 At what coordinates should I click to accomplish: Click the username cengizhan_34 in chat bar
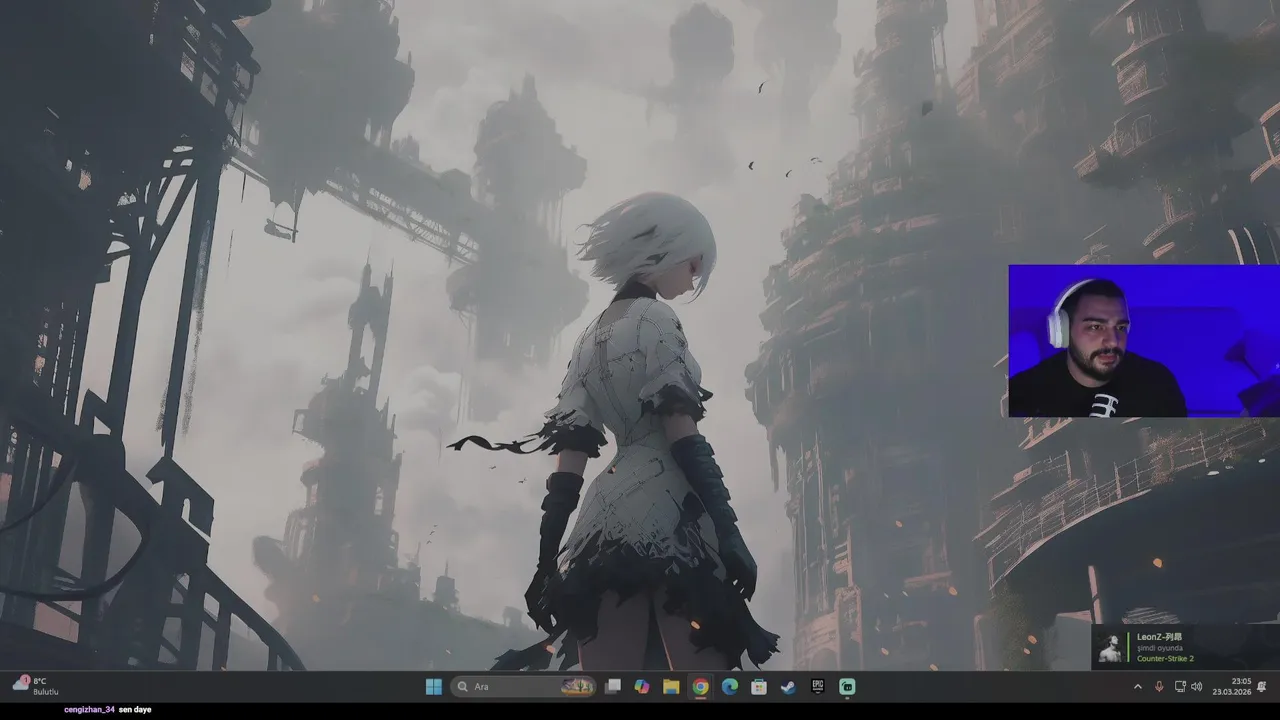pos(89,710)
